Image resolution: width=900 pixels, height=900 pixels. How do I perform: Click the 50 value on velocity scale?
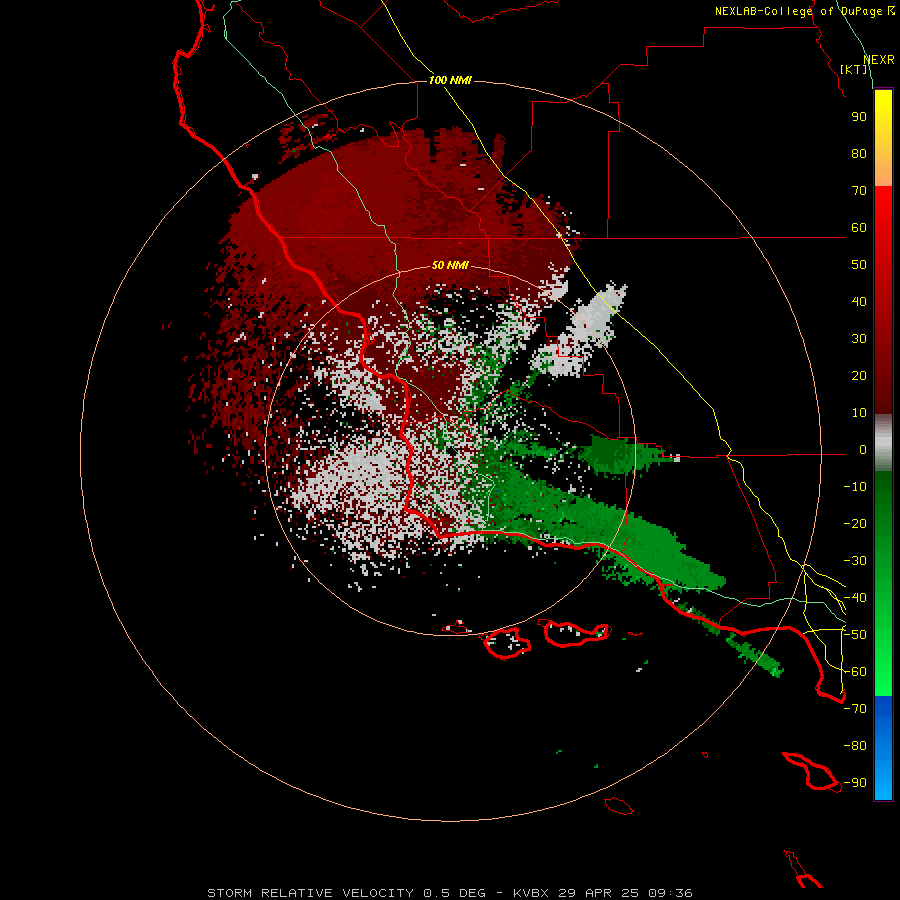click(x=859, y=265)
